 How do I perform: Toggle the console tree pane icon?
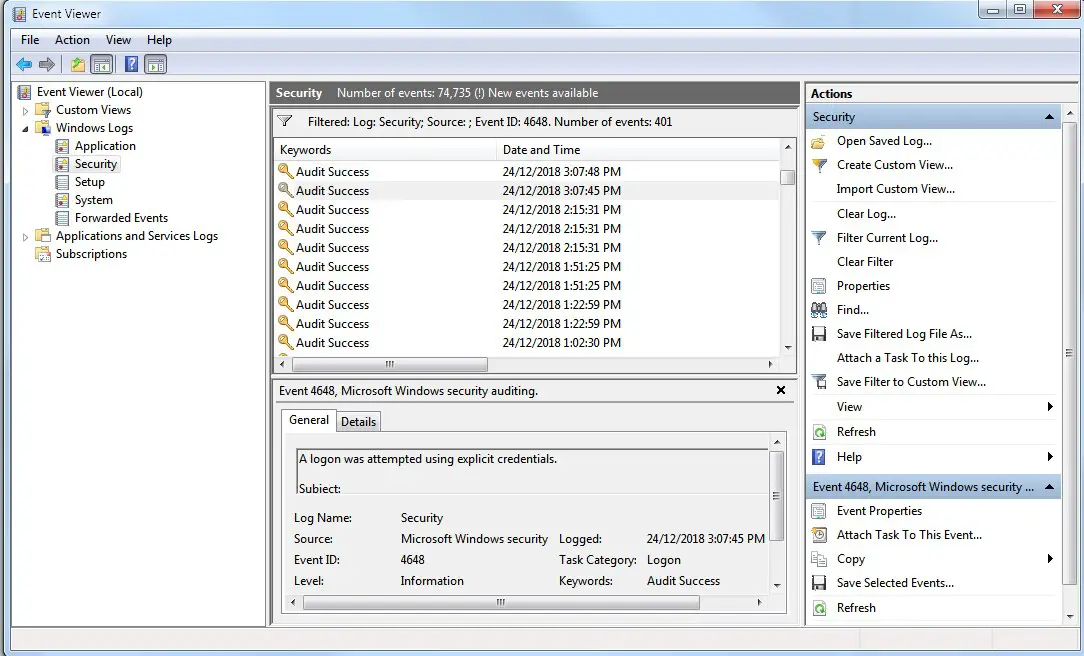point(102,65)
